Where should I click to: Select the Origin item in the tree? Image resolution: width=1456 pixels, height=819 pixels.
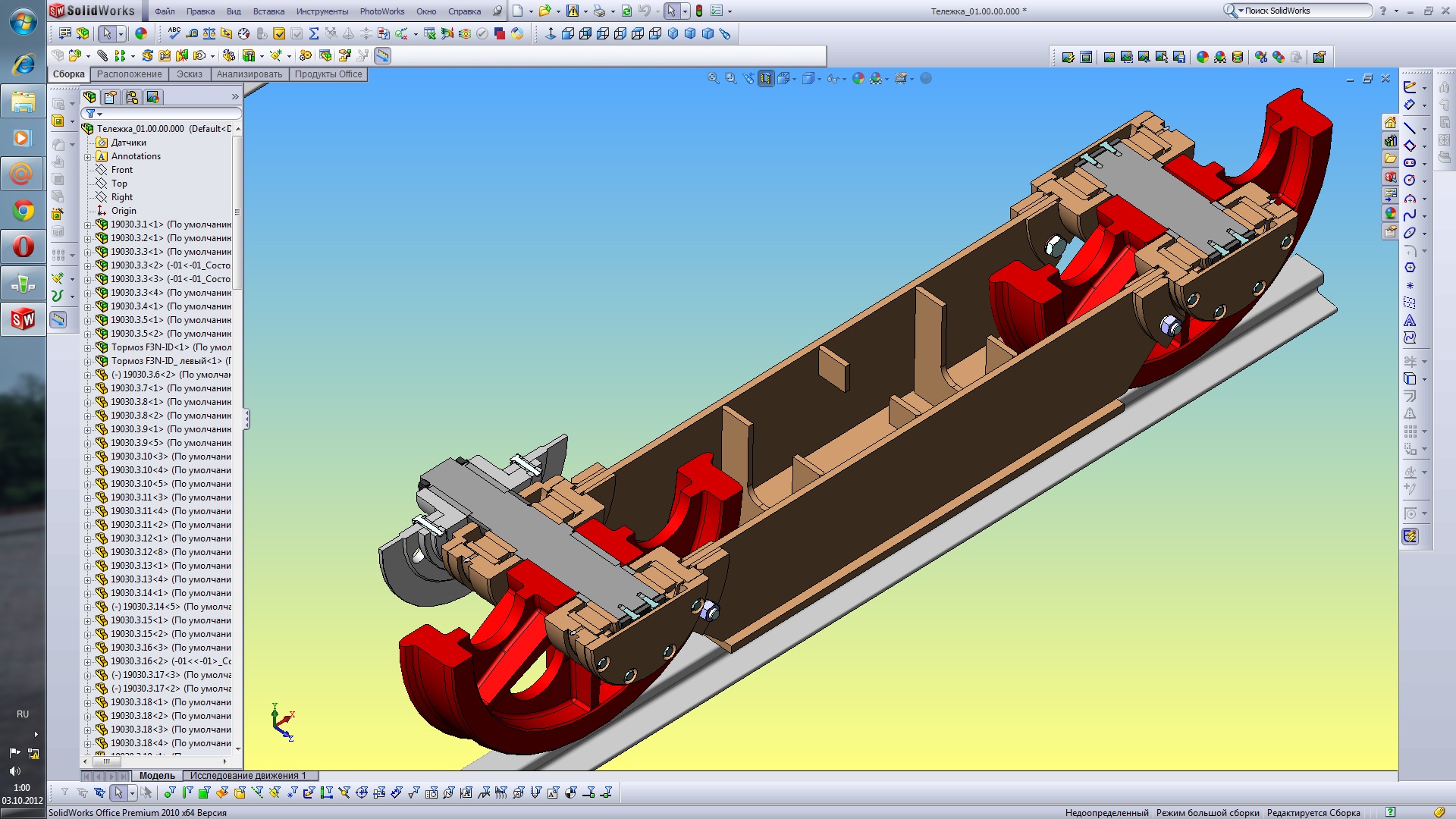[x=124, y=211]
